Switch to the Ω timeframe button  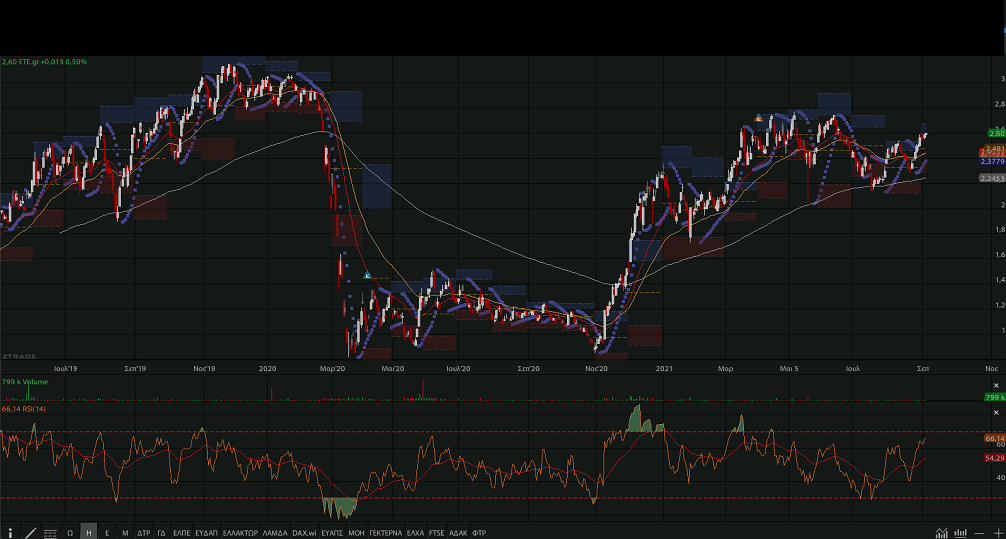click(x=70, y=533)
